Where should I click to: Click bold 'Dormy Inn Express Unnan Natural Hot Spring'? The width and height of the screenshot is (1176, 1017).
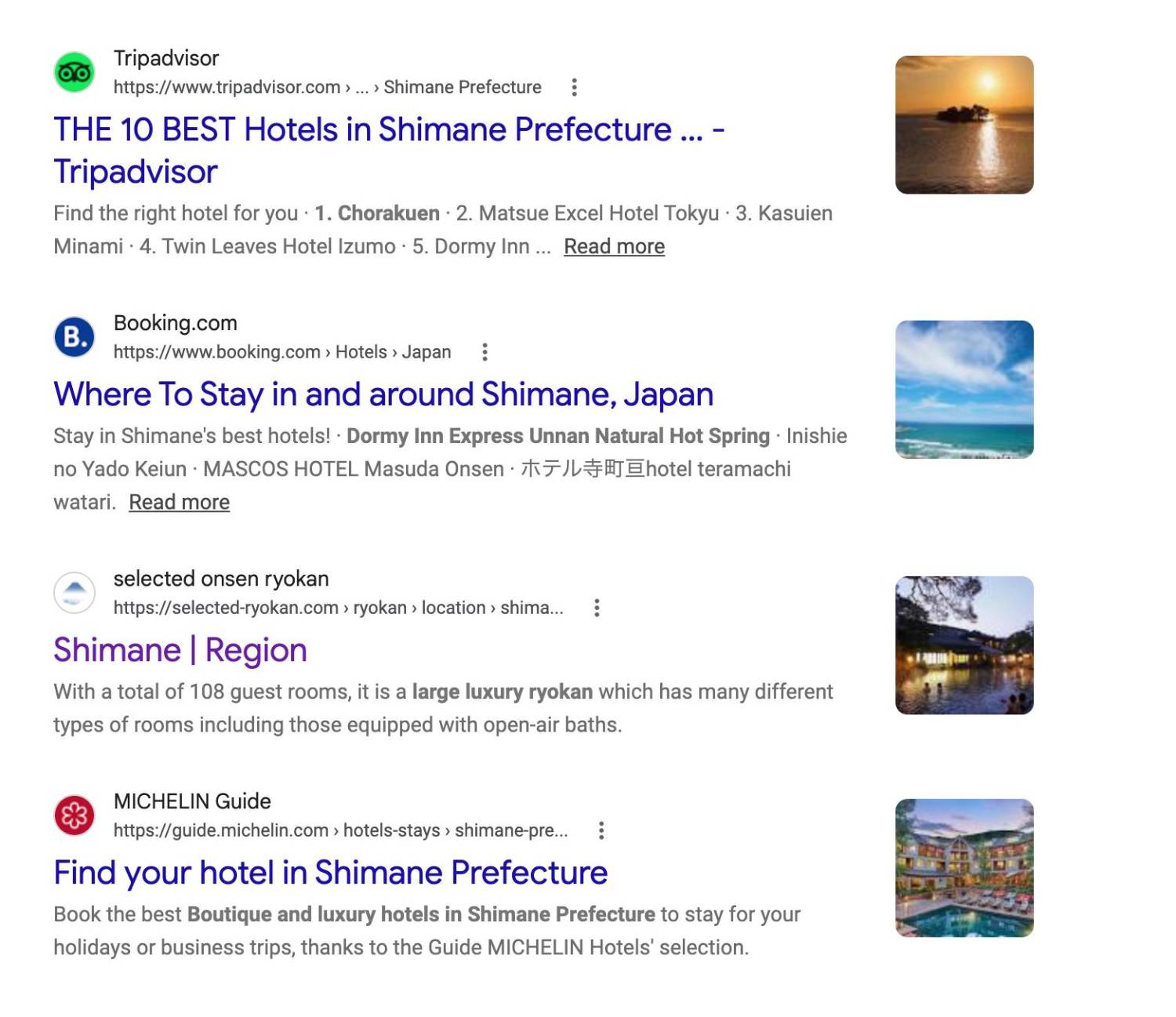[x=558, y=436]
